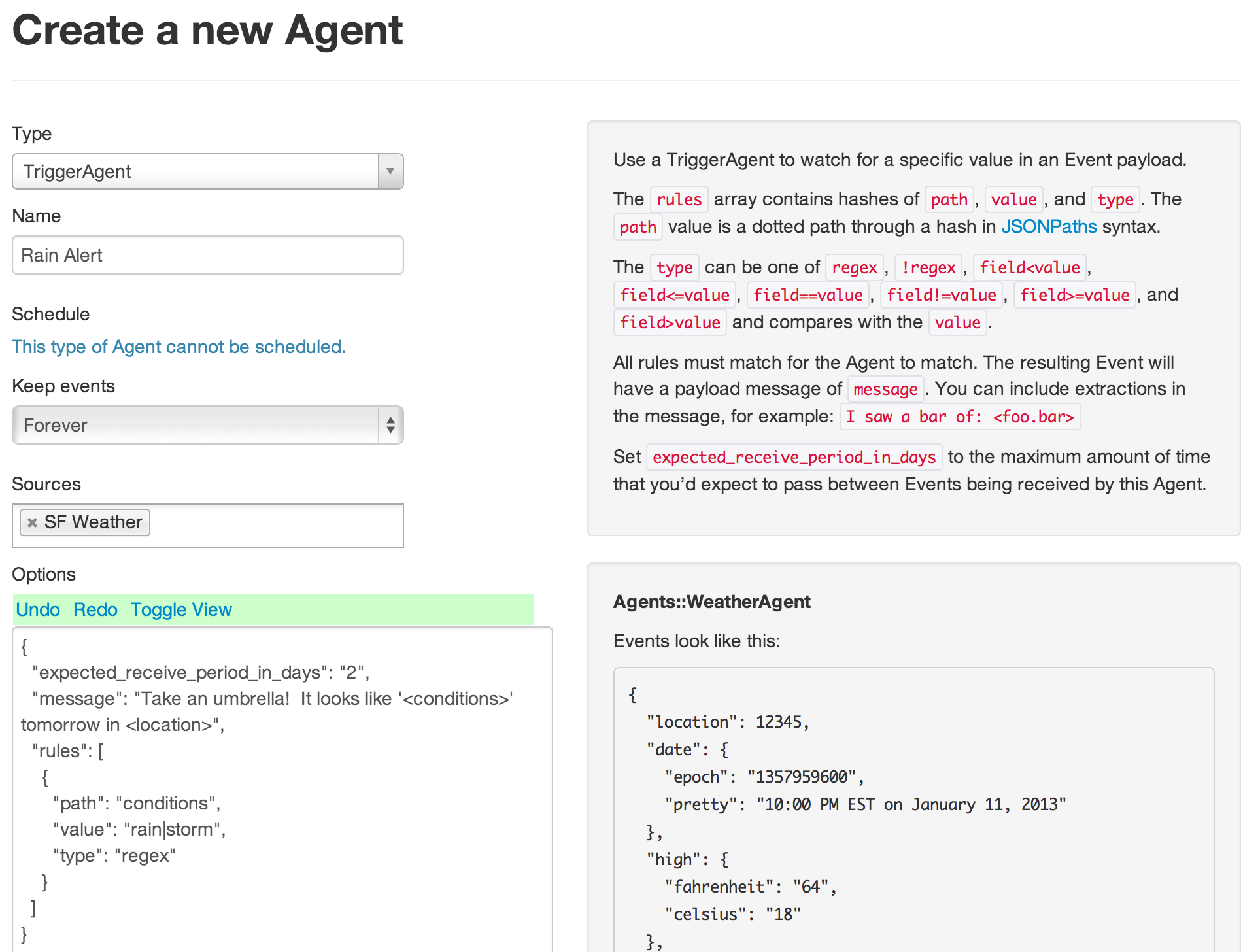Image resolution: width=1258 pixels, height=952 pixels.
Task: Click Undo in the Options editor
Action: pos(38,609)
